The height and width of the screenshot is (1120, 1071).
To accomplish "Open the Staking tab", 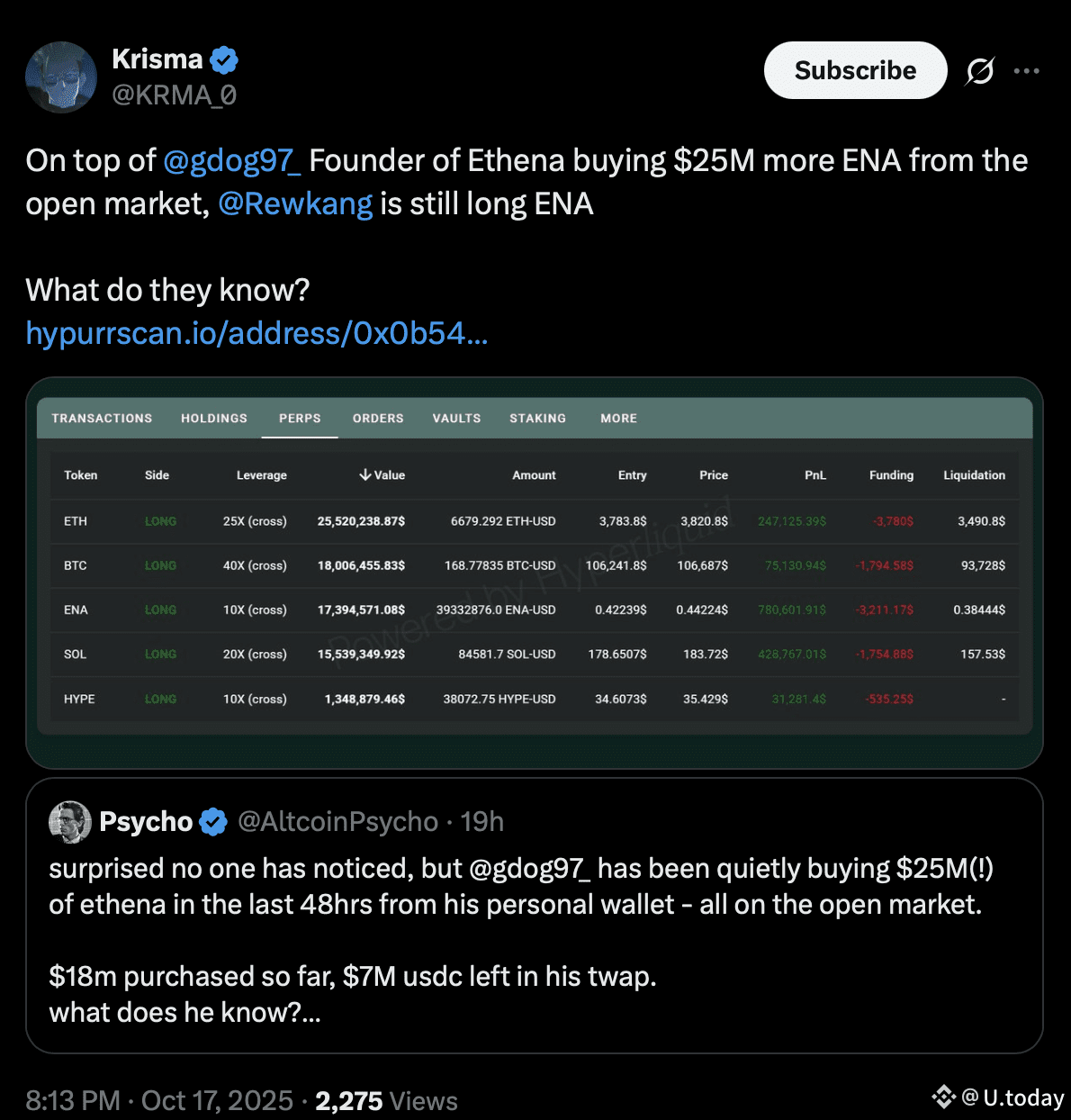I will pyautogui.click(x=537, y=419).
